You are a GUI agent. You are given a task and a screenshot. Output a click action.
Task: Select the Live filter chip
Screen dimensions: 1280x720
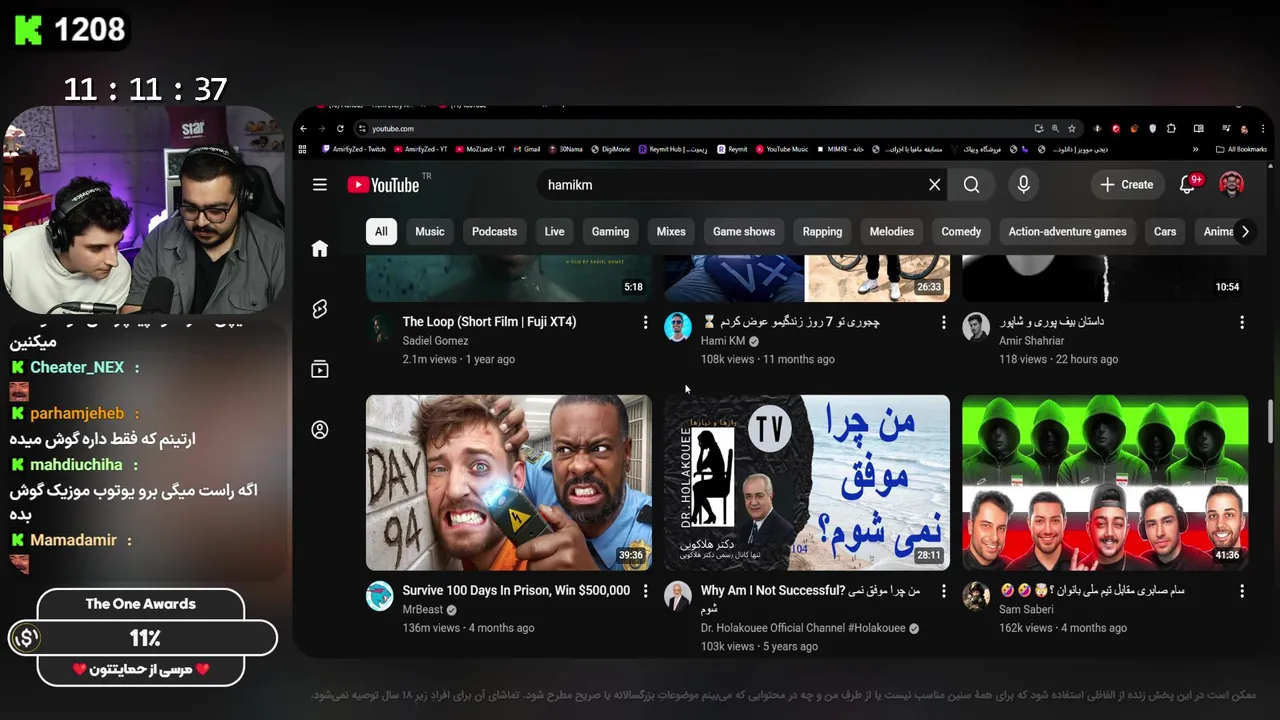click(x=554, y=231)
